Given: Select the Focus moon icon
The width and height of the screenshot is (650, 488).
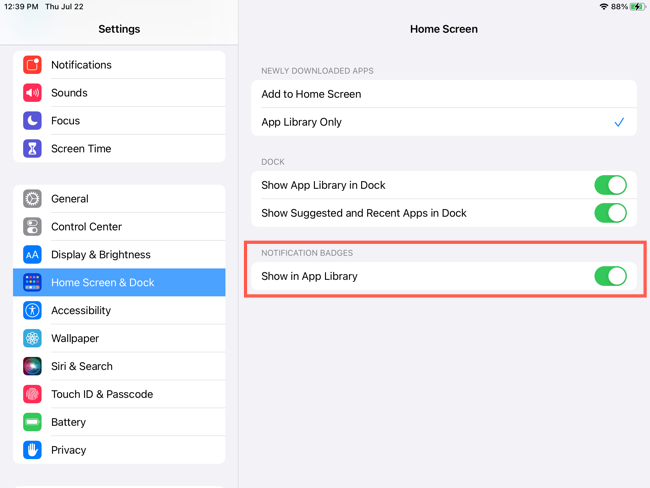Looking at the screenshot, I should tap(32, 121).
